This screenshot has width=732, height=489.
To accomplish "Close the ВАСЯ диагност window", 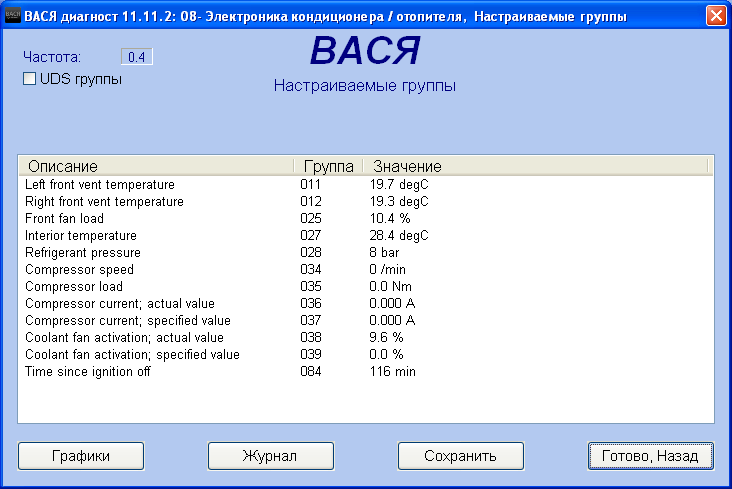I will coord(715,16).
